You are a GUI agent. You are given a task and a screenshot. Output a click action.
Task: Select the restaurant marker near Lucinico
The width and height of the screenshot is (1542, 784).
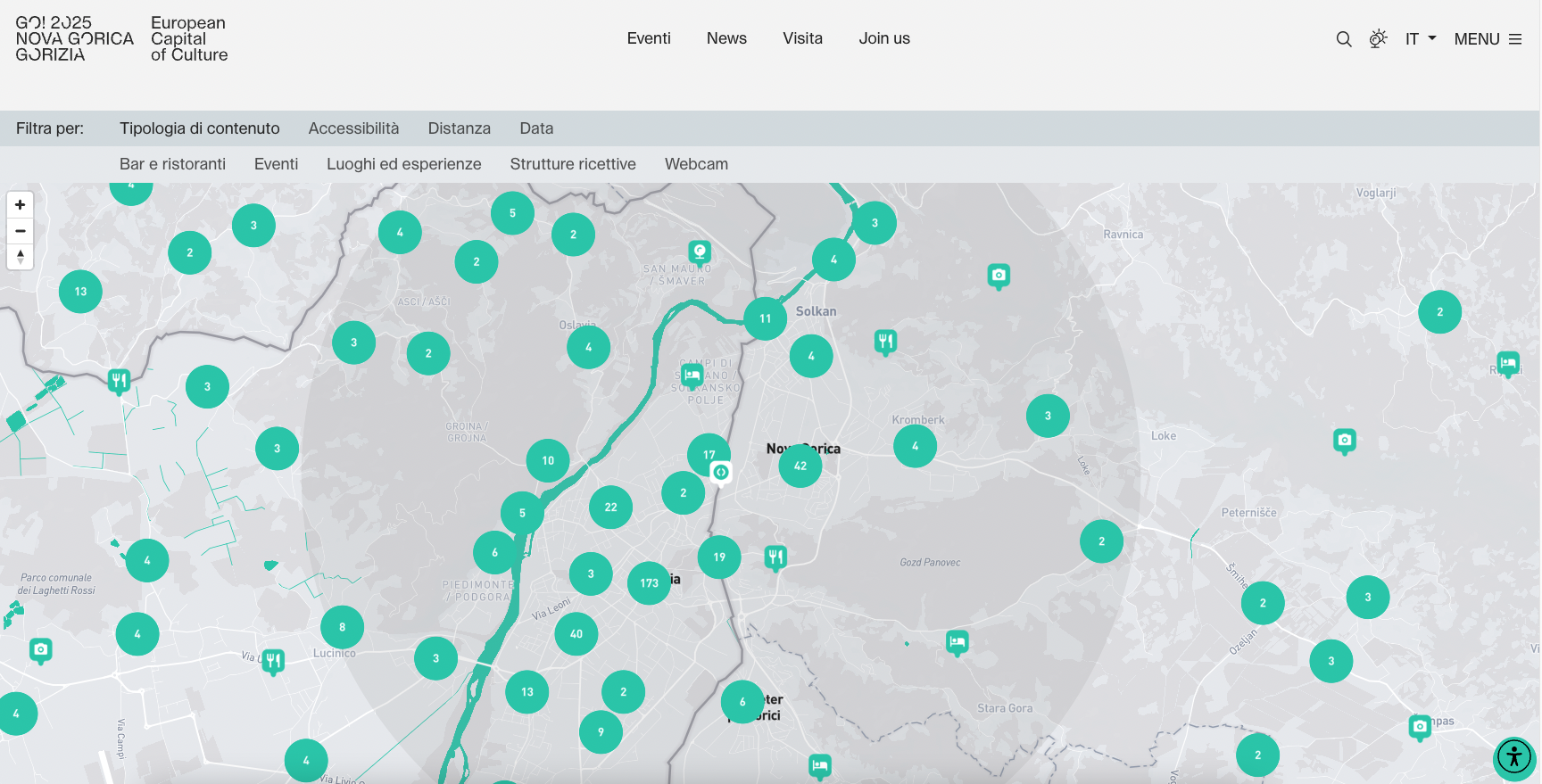click(x=274, y=662)
